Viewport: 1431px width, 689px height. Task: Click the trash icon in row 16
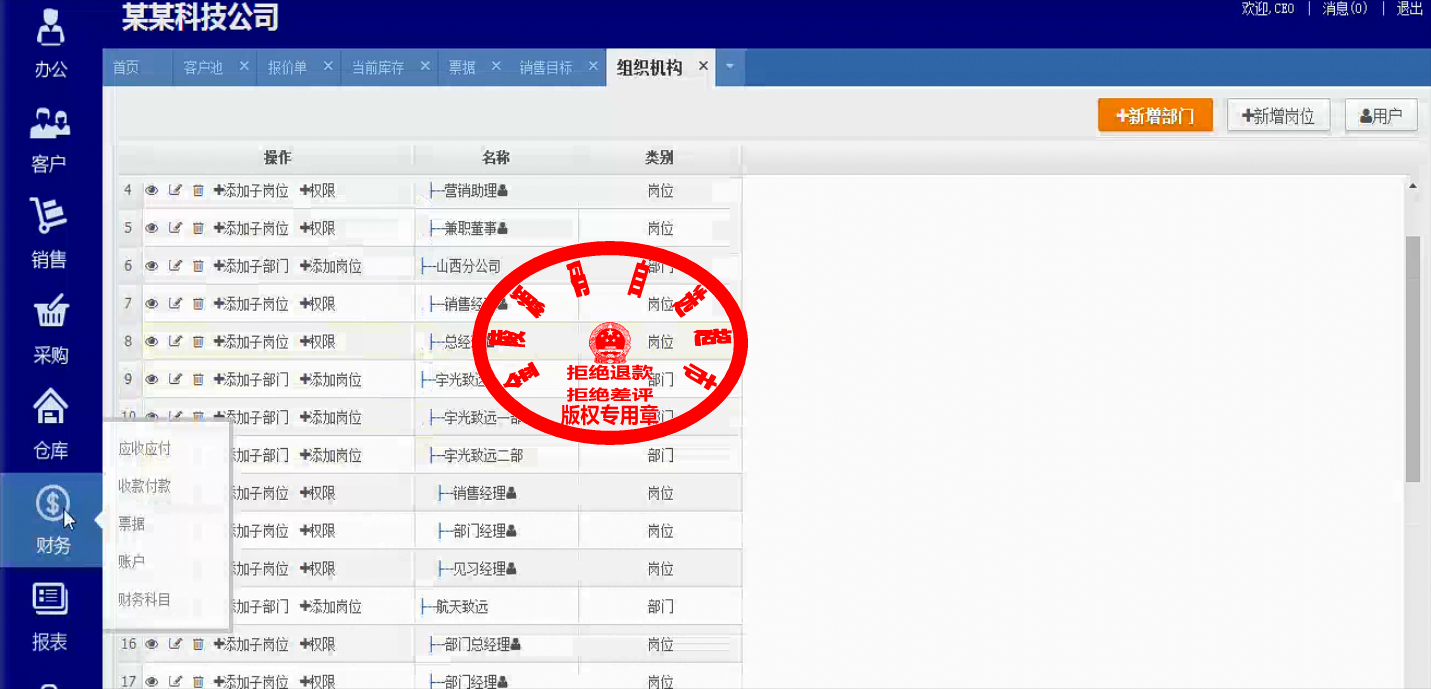pyautogui.click(x=198, y=645)
